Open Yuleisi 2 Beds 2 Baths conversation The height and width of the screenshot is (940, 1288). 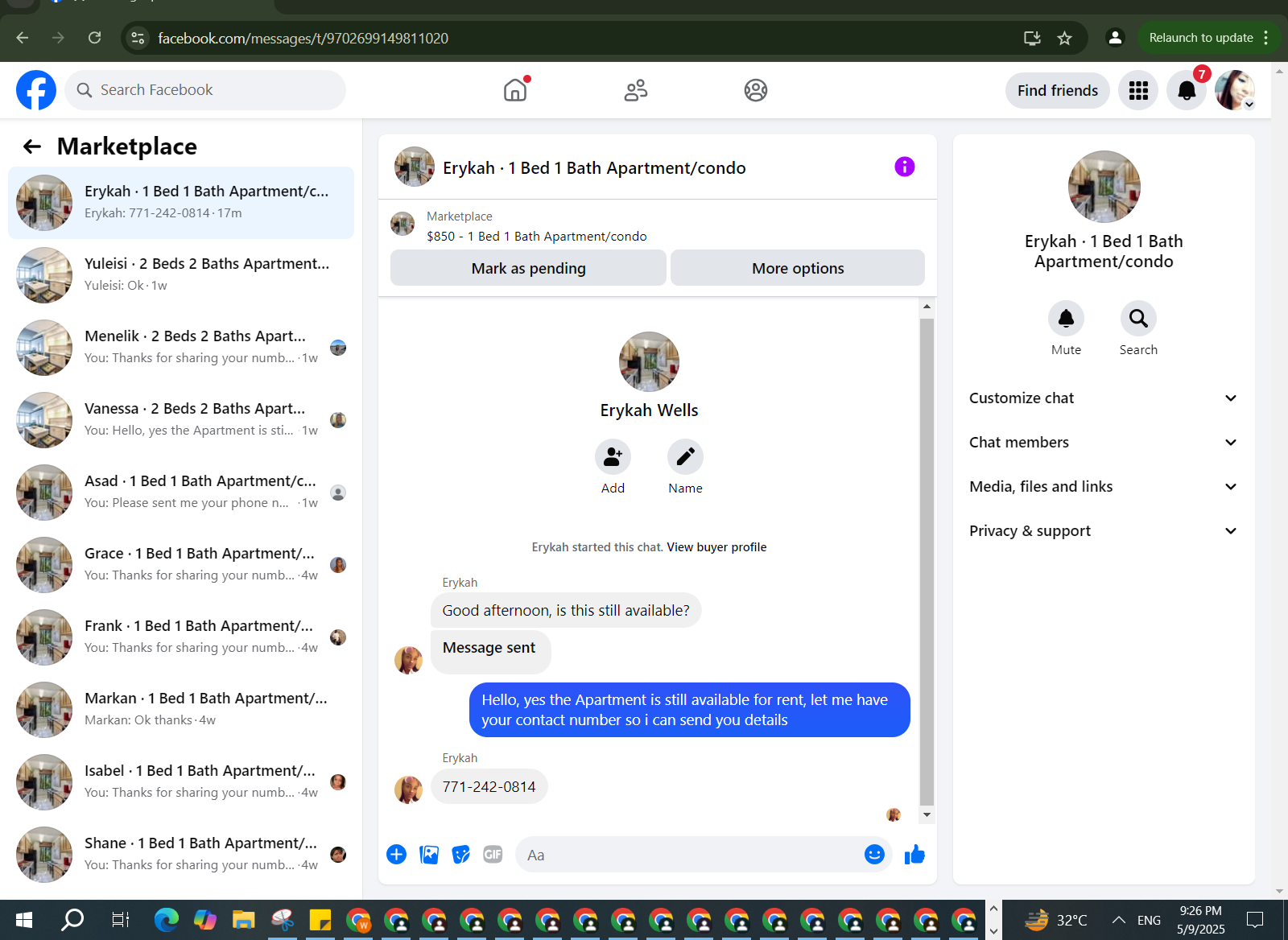click(x=181, y=275)
